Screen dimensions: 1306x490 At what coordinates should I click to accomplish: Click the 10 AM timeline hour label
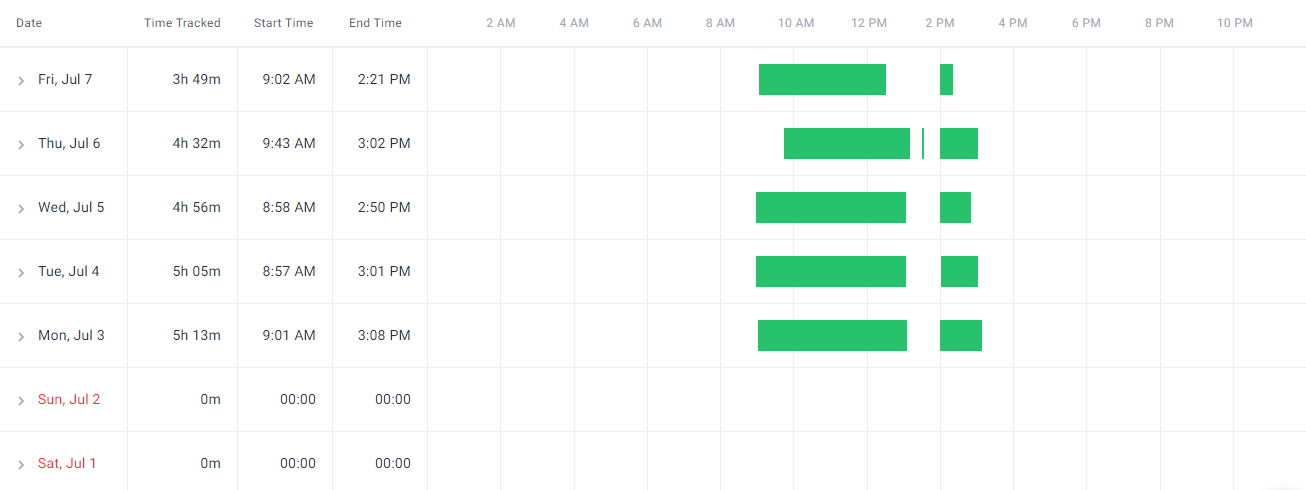tap(796, 23)
